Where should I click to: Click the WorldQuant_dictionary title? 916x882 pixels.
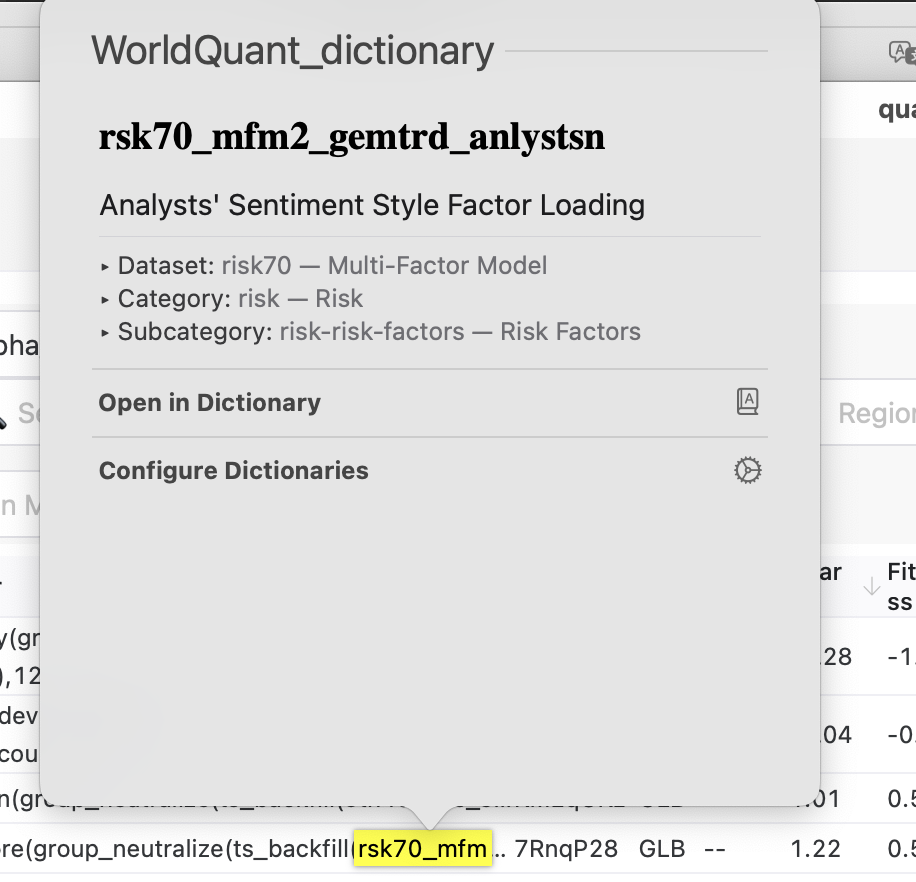coord(293,51)
